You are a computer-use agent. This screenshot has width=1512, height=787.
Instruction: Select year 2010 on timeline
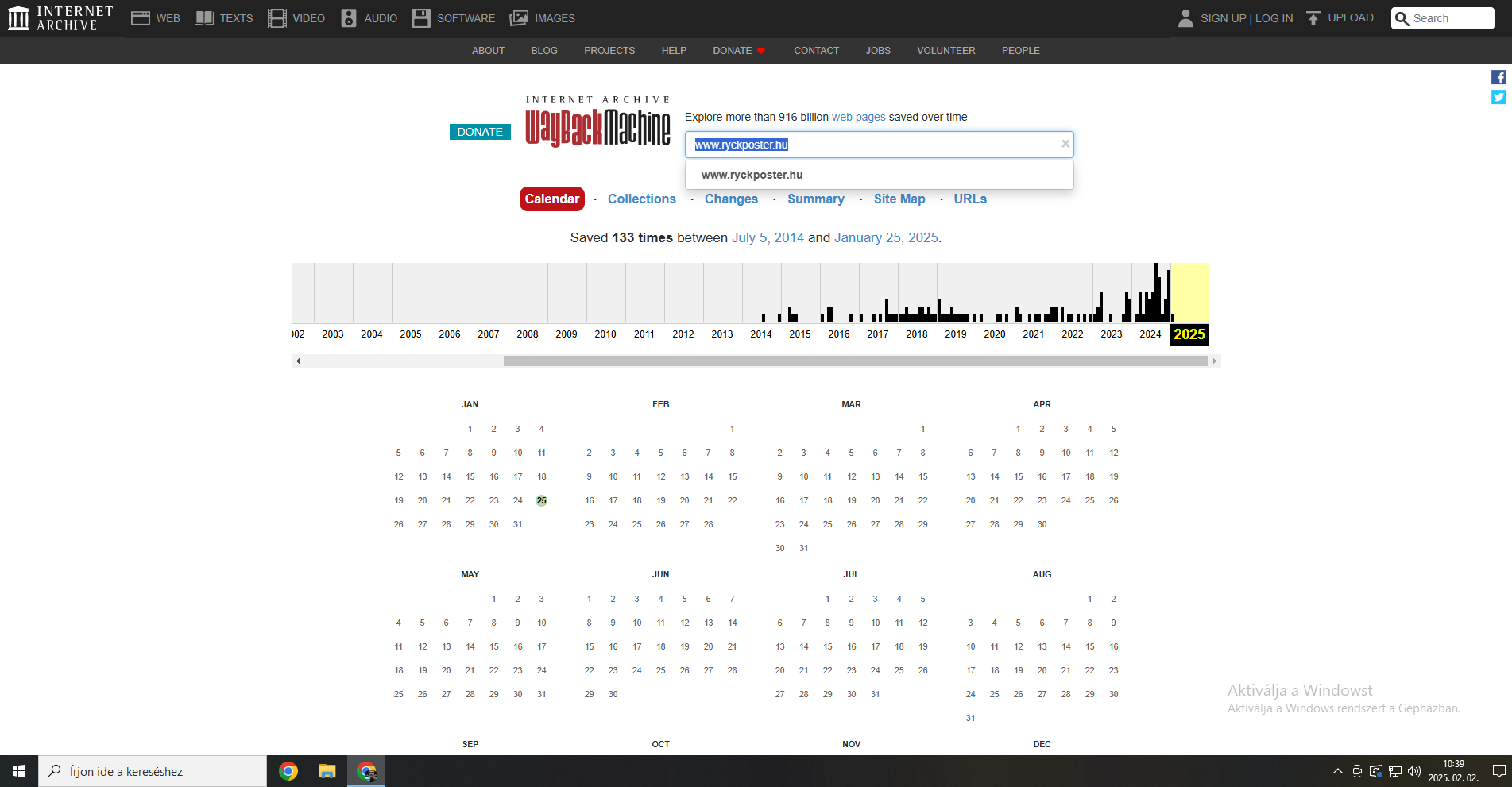(605, 334)
